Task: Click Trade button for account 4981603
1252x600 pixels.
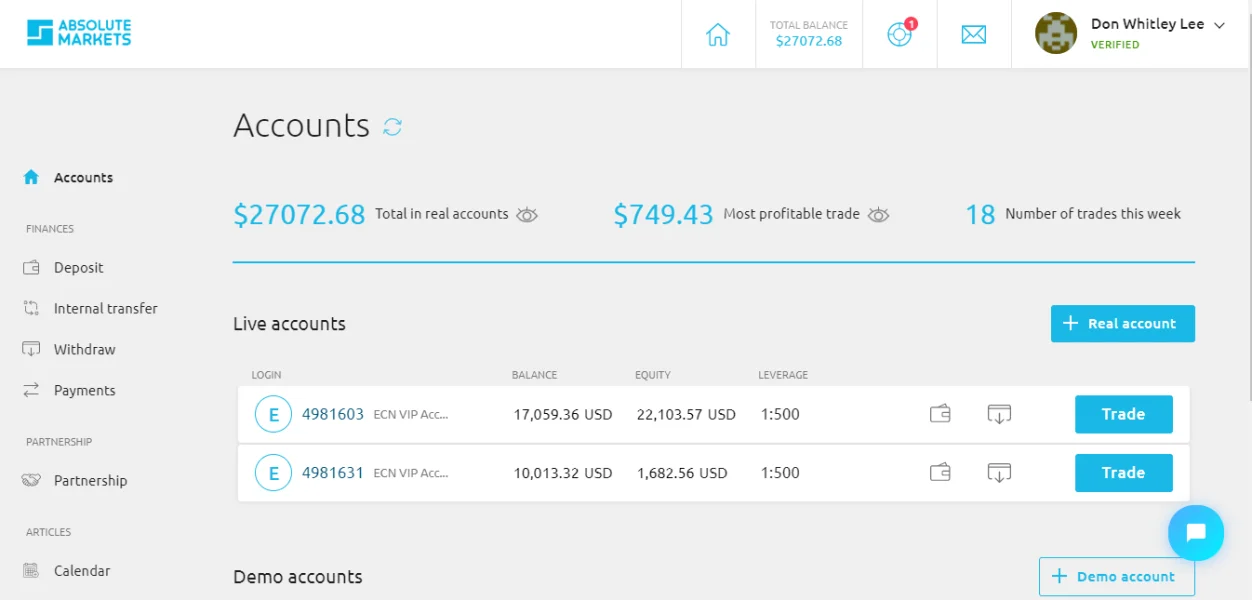Action: click(x=1123, y=414)
